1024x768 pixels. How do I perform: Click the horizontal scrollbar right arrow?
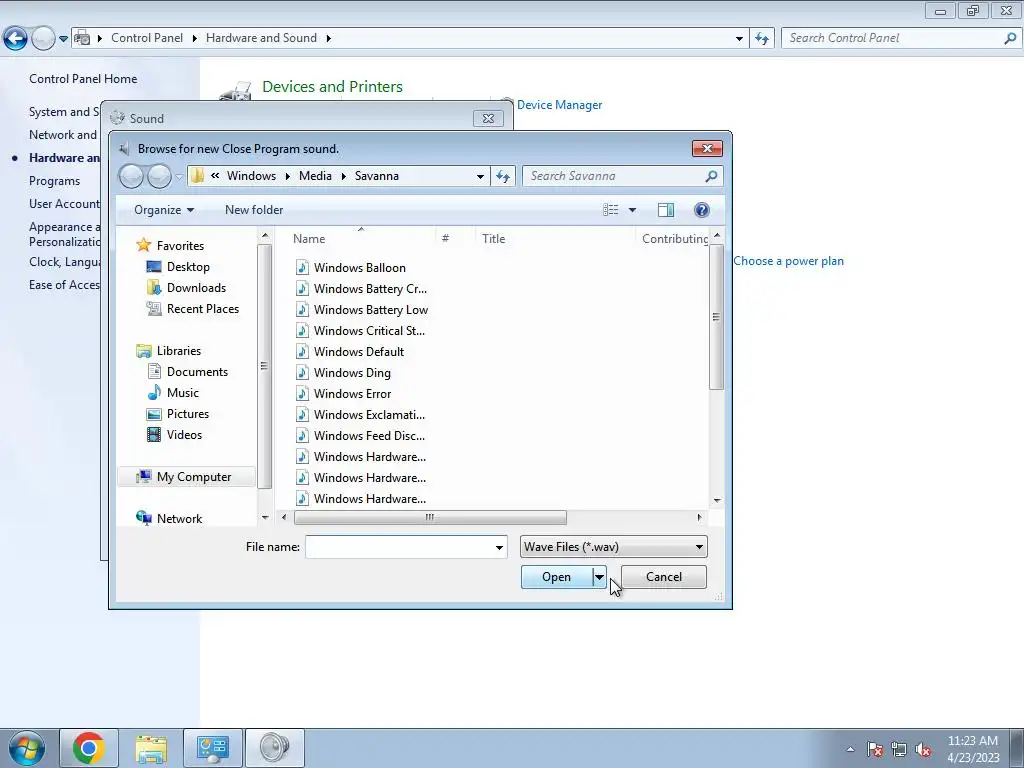699,517
